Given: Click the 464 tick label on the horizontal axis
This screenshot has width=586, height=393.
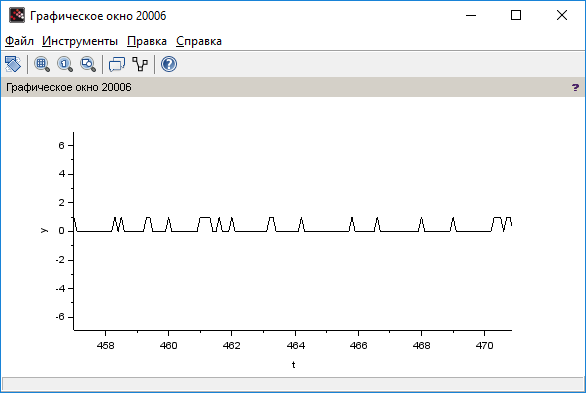Looking at the screenshot, I should (296, 346).
